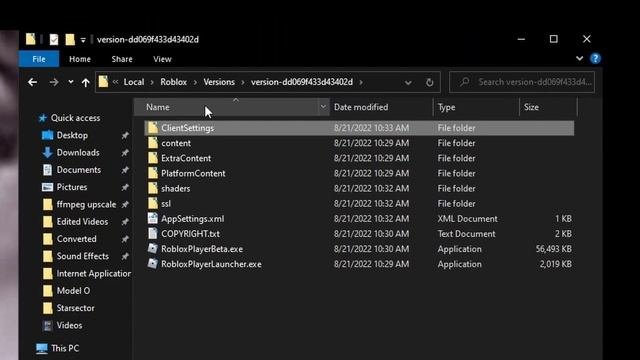
Task: Open Help with the question mark icon
Action: click(595, 59)
